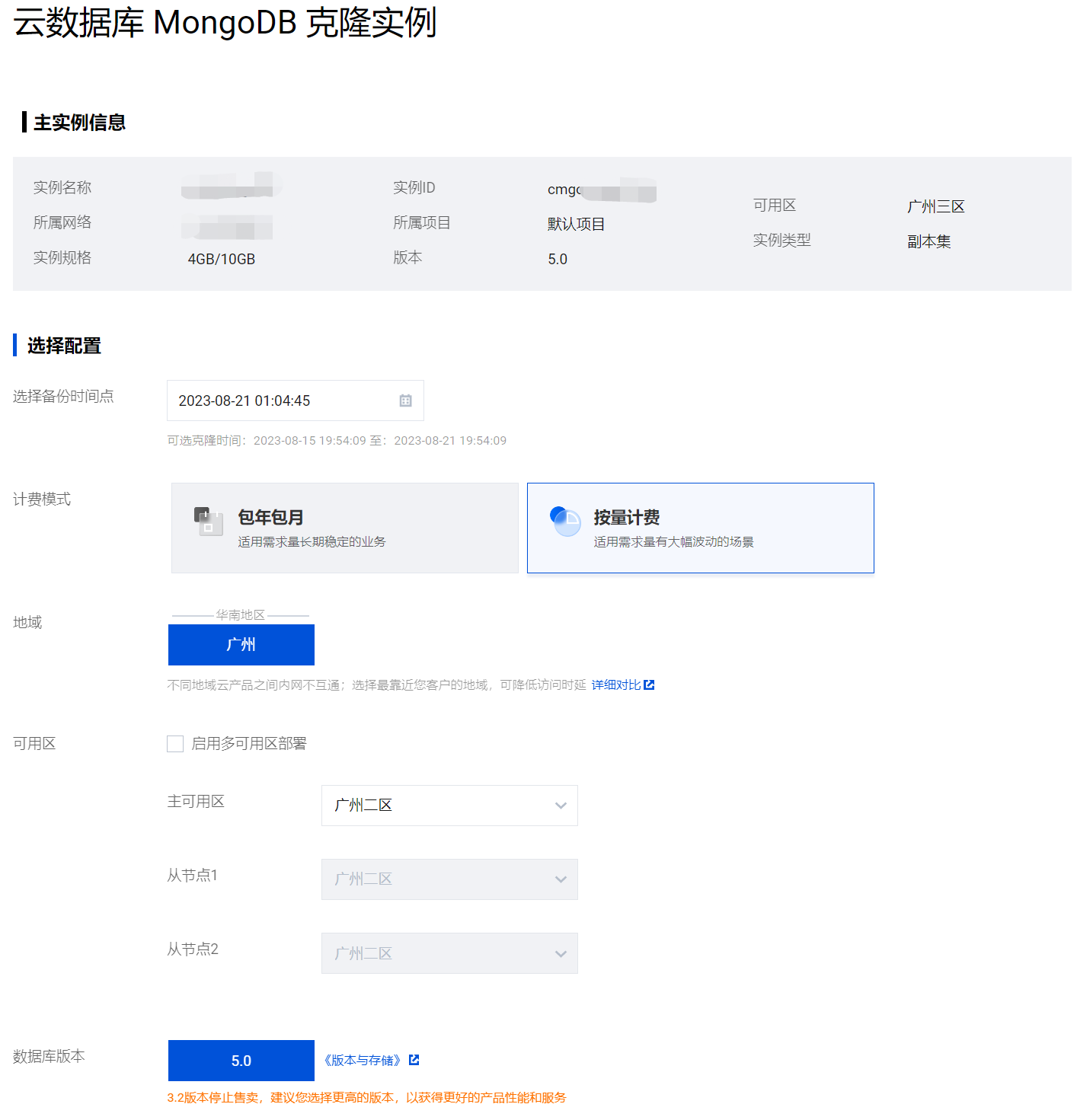Click the 选择配置 section heading

point(64,346)
